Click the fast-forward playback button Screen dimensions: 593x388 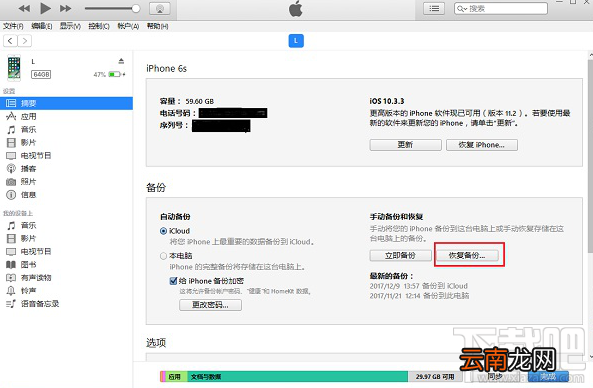click(x=65, y=8)
